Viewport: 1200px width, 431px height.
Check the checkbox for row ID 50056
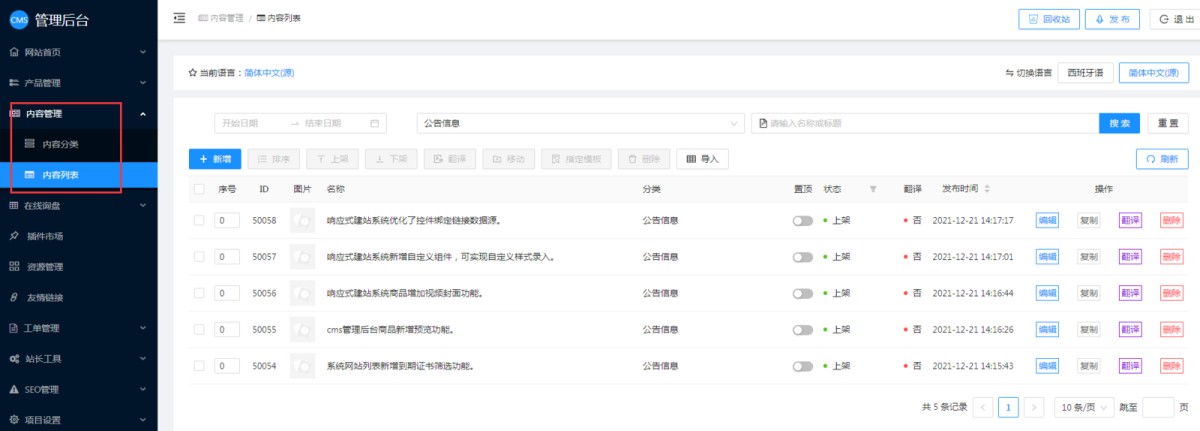click(x=199, y=293)
